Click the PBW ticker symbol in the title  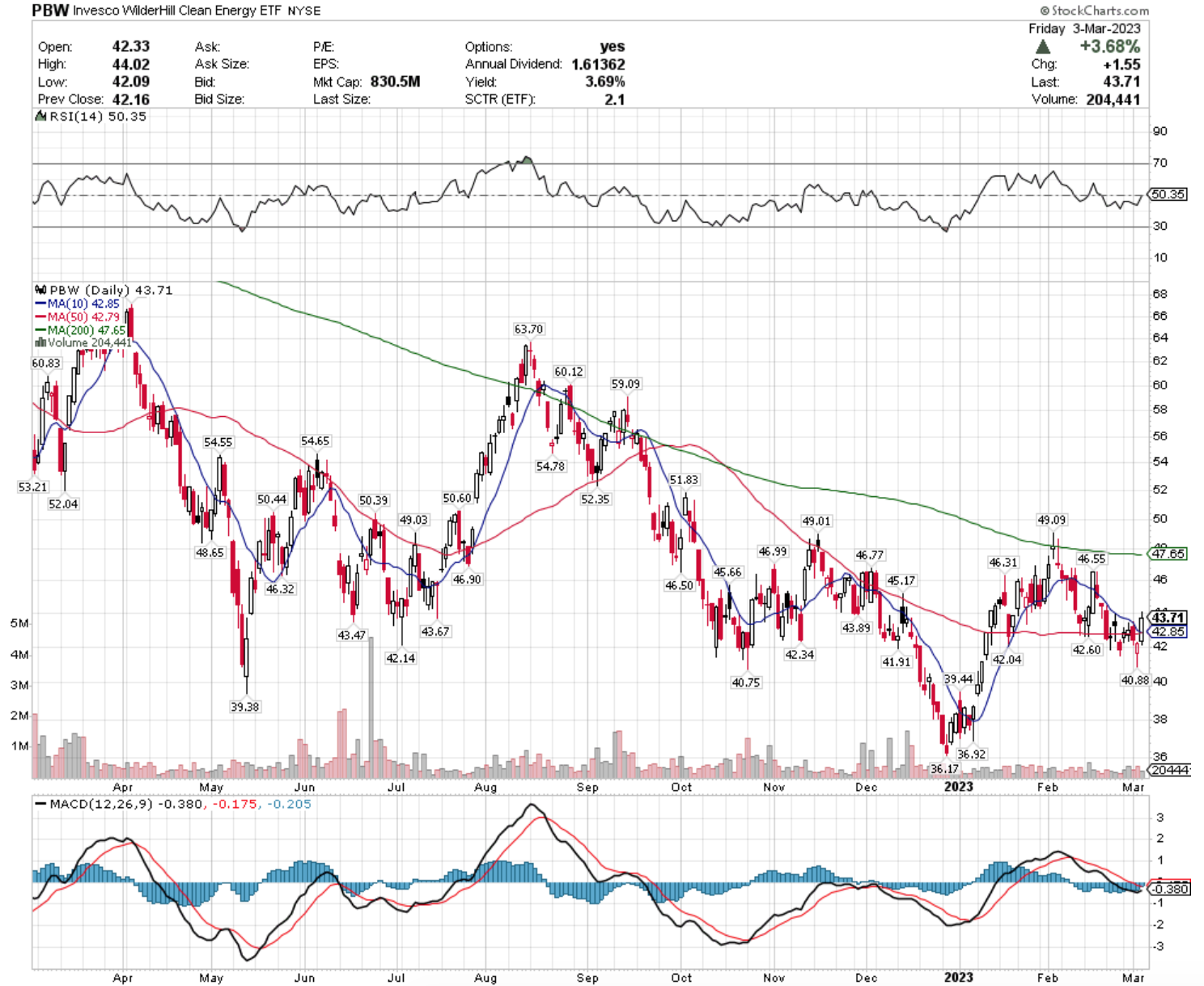coord(50,11)
